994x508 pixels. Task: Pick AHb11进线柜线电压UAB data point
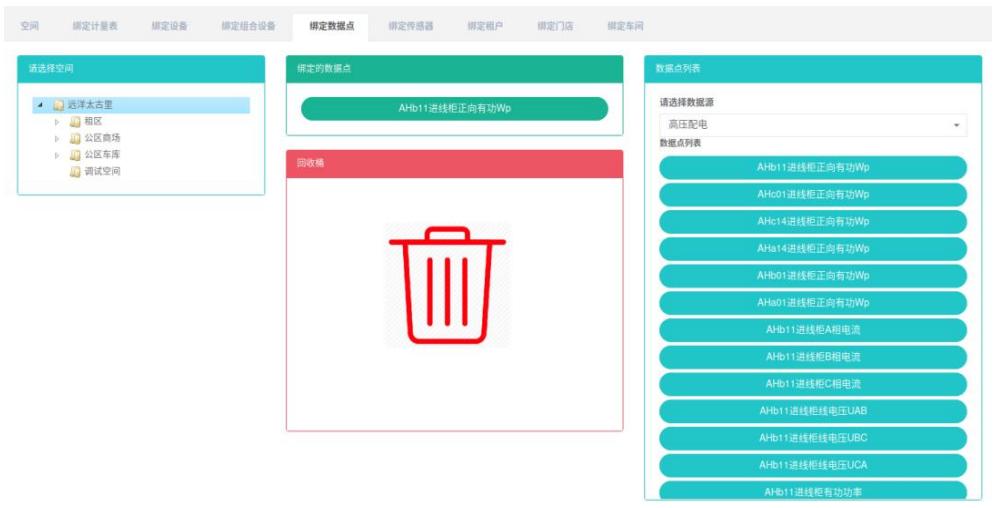click(x=812, y=410)
